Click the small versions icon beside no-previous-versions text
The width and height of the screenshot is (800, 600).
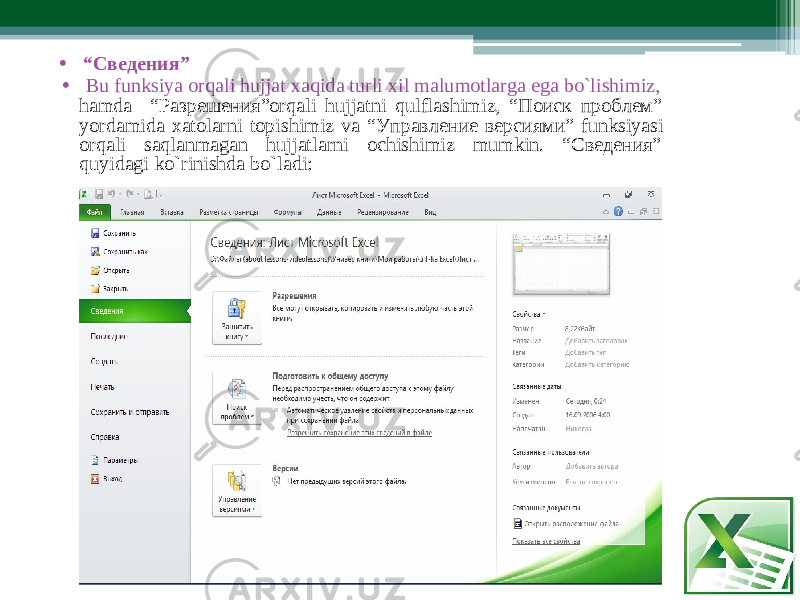277,481
